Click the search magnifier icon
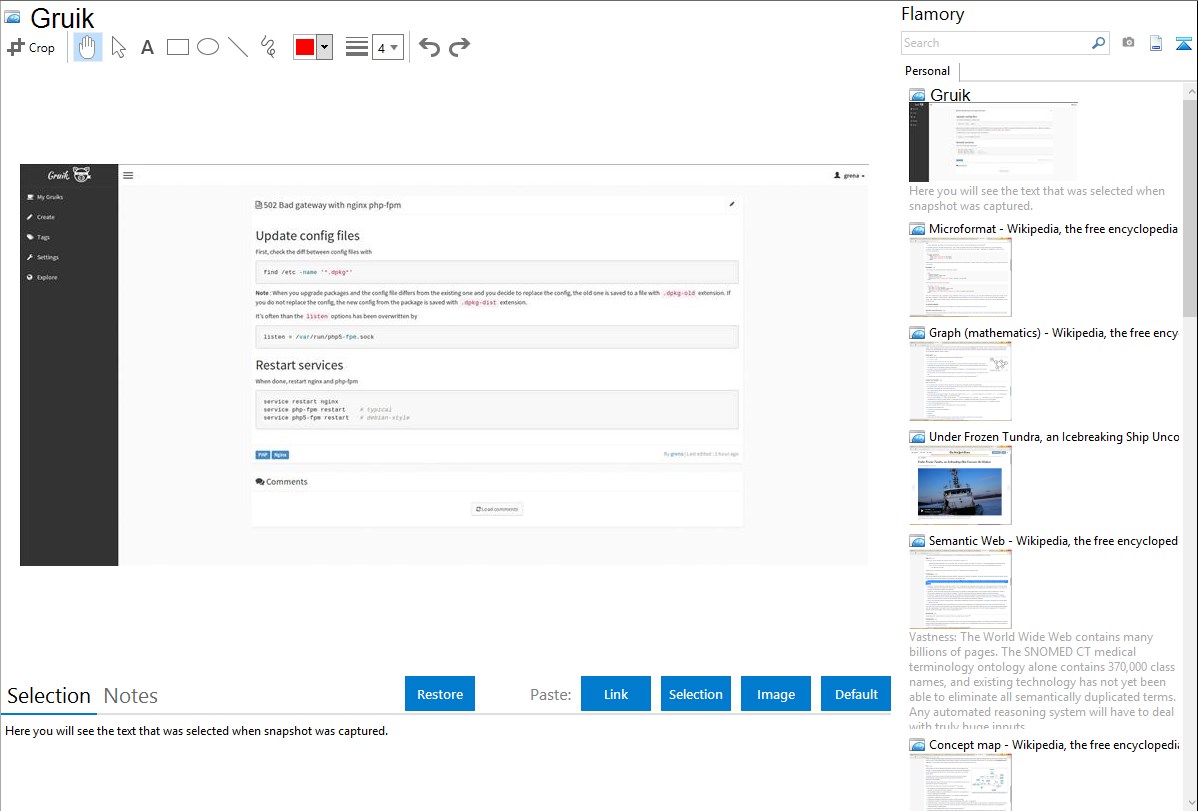The height and width of the screenshot is (811, 1198). click(x=1099, y=43)
